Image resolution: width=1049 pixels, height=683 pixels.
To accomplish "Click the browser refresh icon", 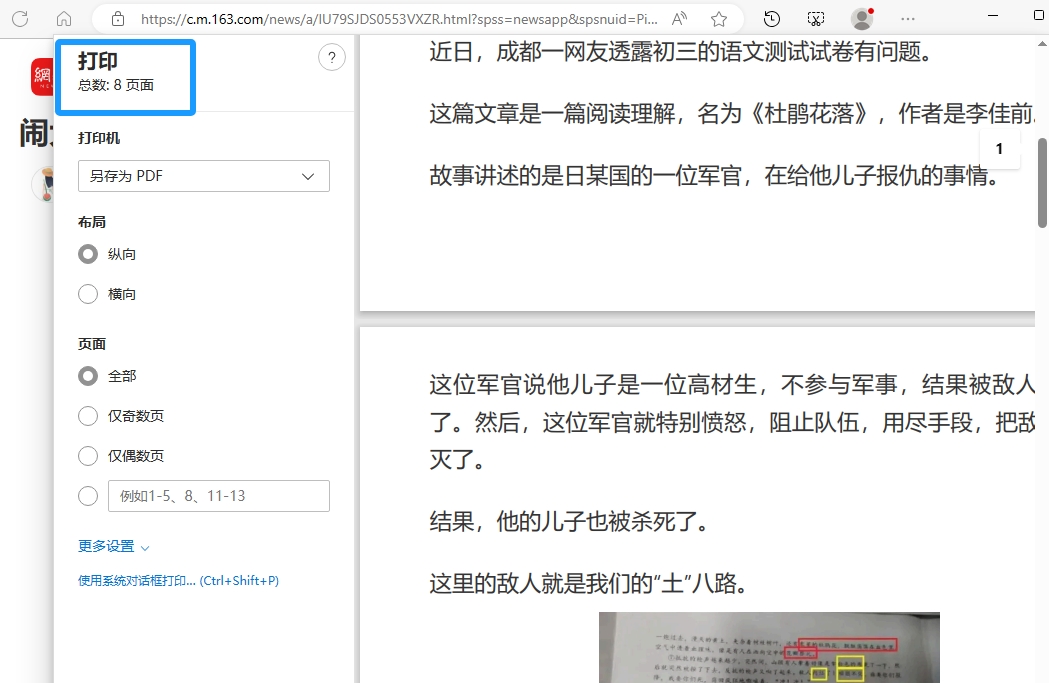I will pos(20,19).
